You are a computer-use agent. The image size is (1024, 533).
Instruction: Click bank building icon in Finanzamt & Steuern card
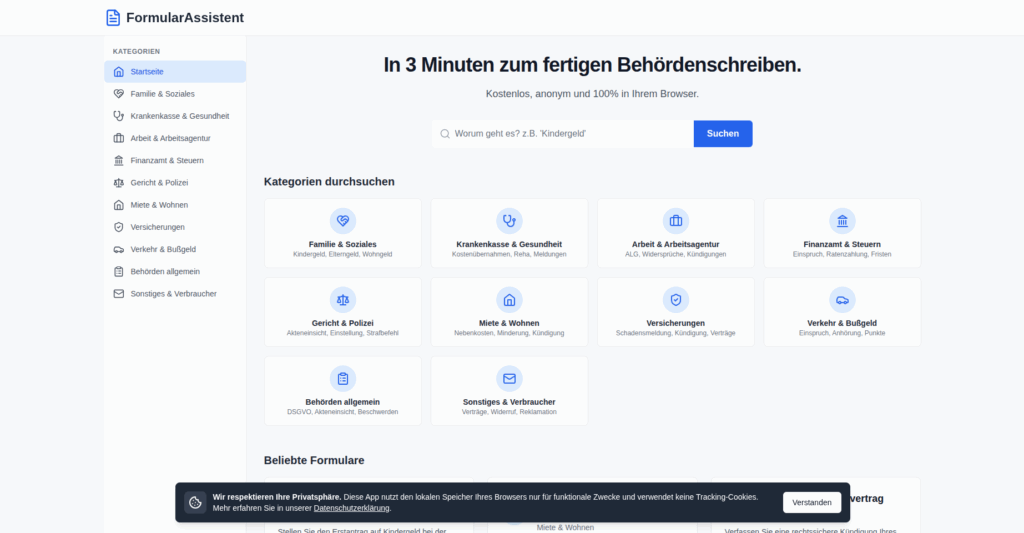click(x=842, y=221)
